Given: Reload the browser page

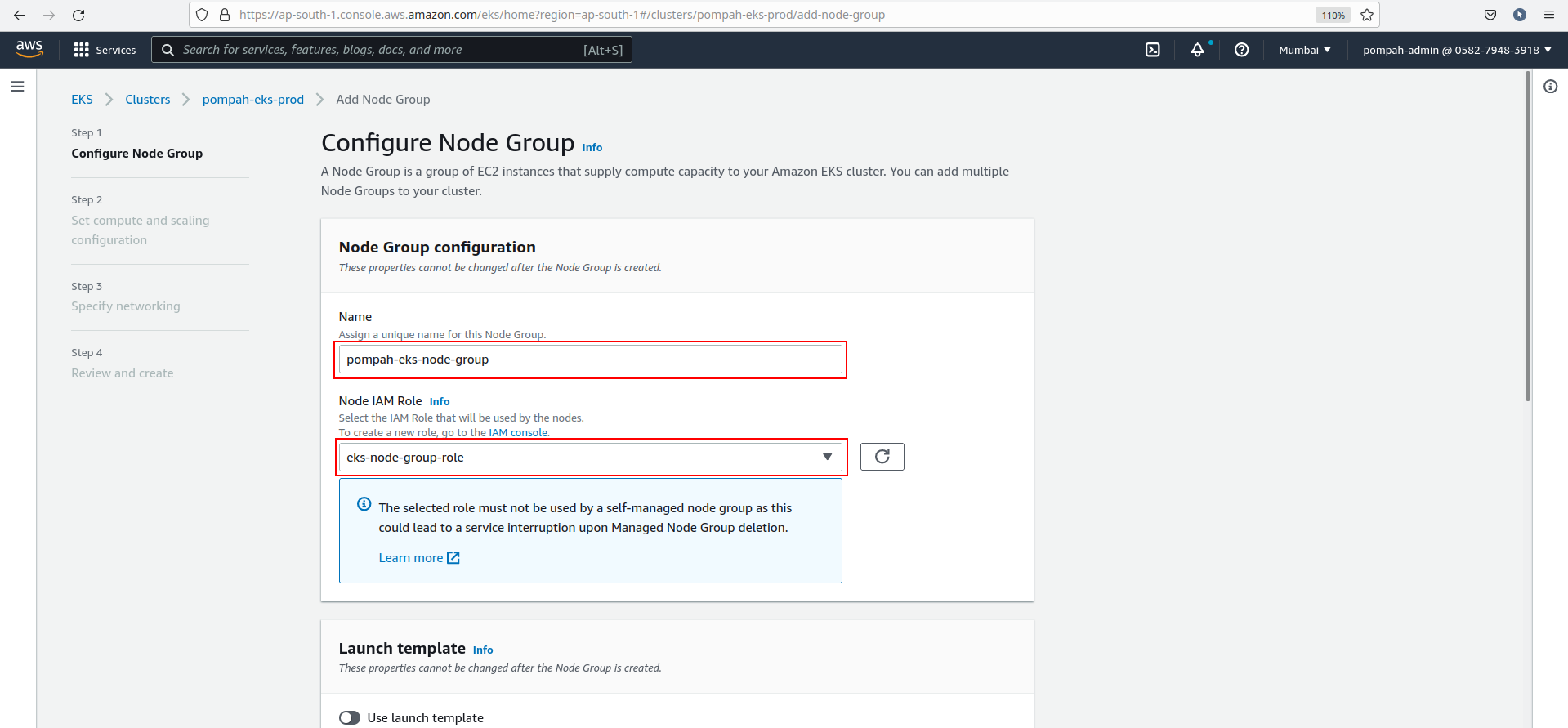Looking at the screenshot, I should 78,15.
